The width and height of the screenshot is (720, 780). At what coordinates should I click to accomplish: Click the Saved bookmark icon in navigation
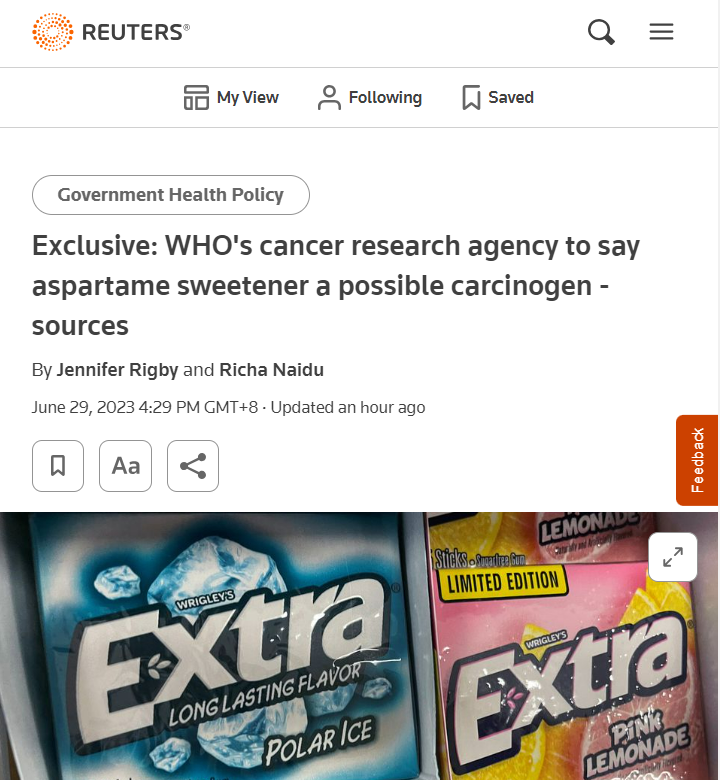click(x=471, y=98)
